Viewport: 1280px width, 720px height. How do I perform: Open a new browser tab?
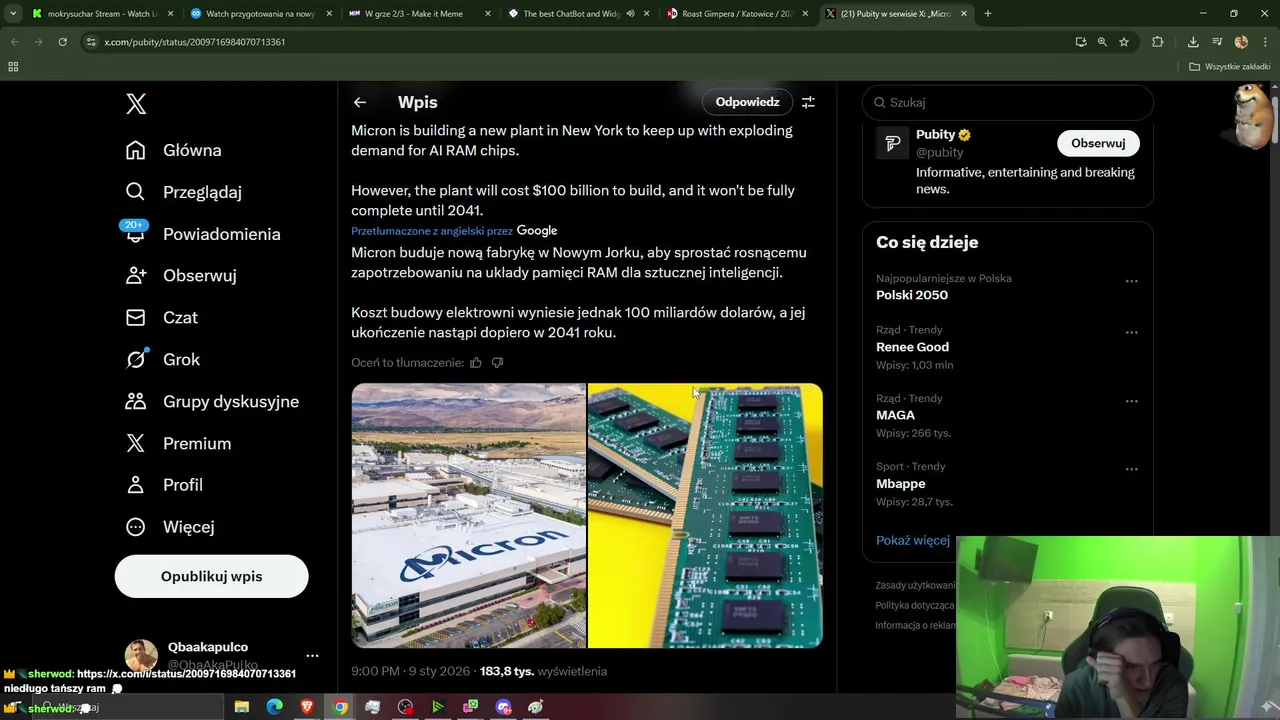[x=987, y=14]
